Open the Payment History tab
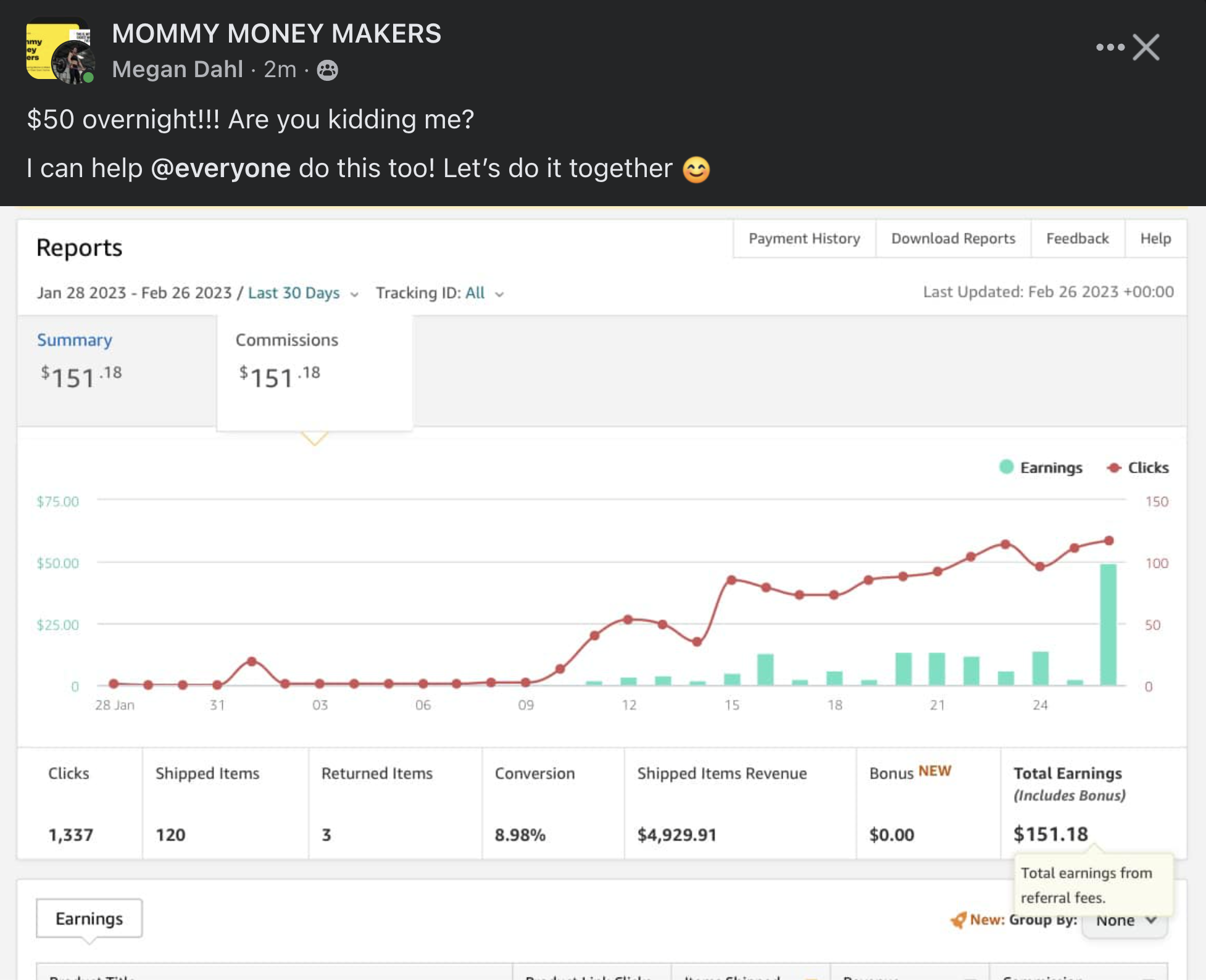The image size is (1206, 980). [804, 239]
